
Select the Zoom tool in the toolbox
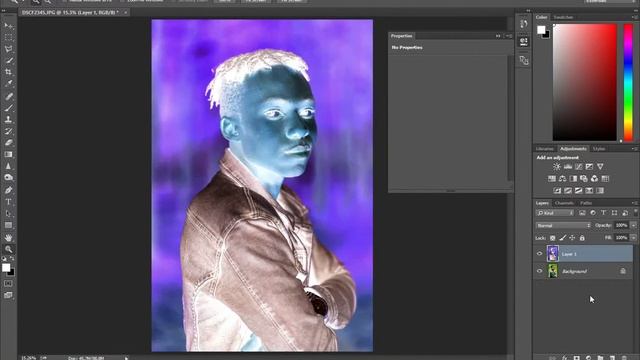pyautogui.click(x=9, y=249)
